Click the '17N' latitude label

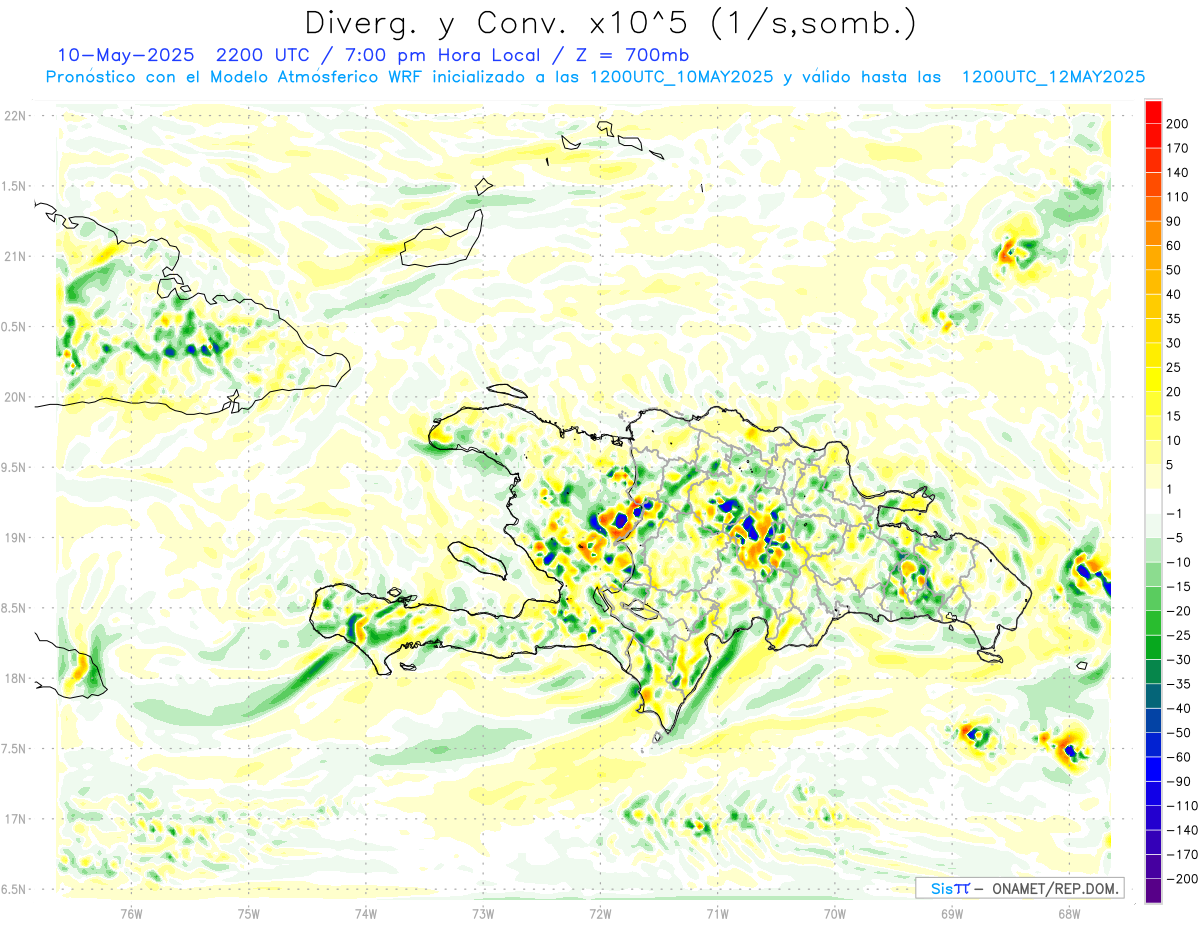click(x=15, y=819)
